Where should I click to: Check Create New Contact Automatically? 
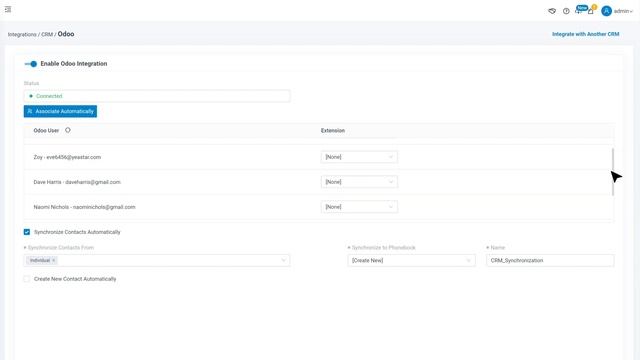click(x=27, y=279)
